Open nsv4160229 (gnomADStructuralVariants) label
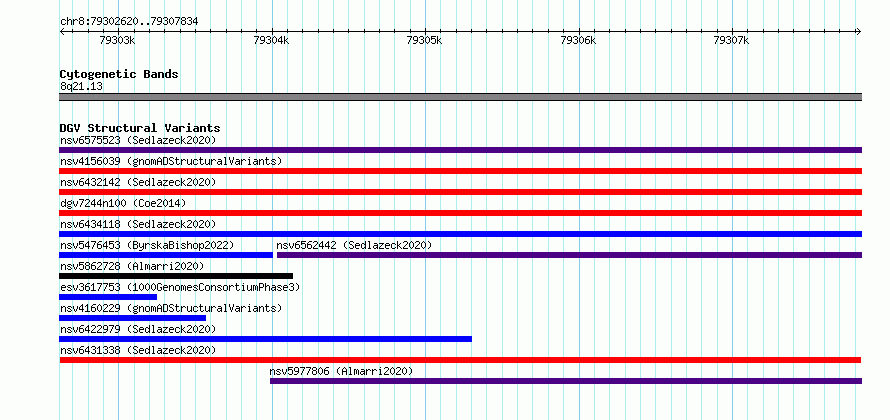This screenshot has width=890, height=420. 171,308
